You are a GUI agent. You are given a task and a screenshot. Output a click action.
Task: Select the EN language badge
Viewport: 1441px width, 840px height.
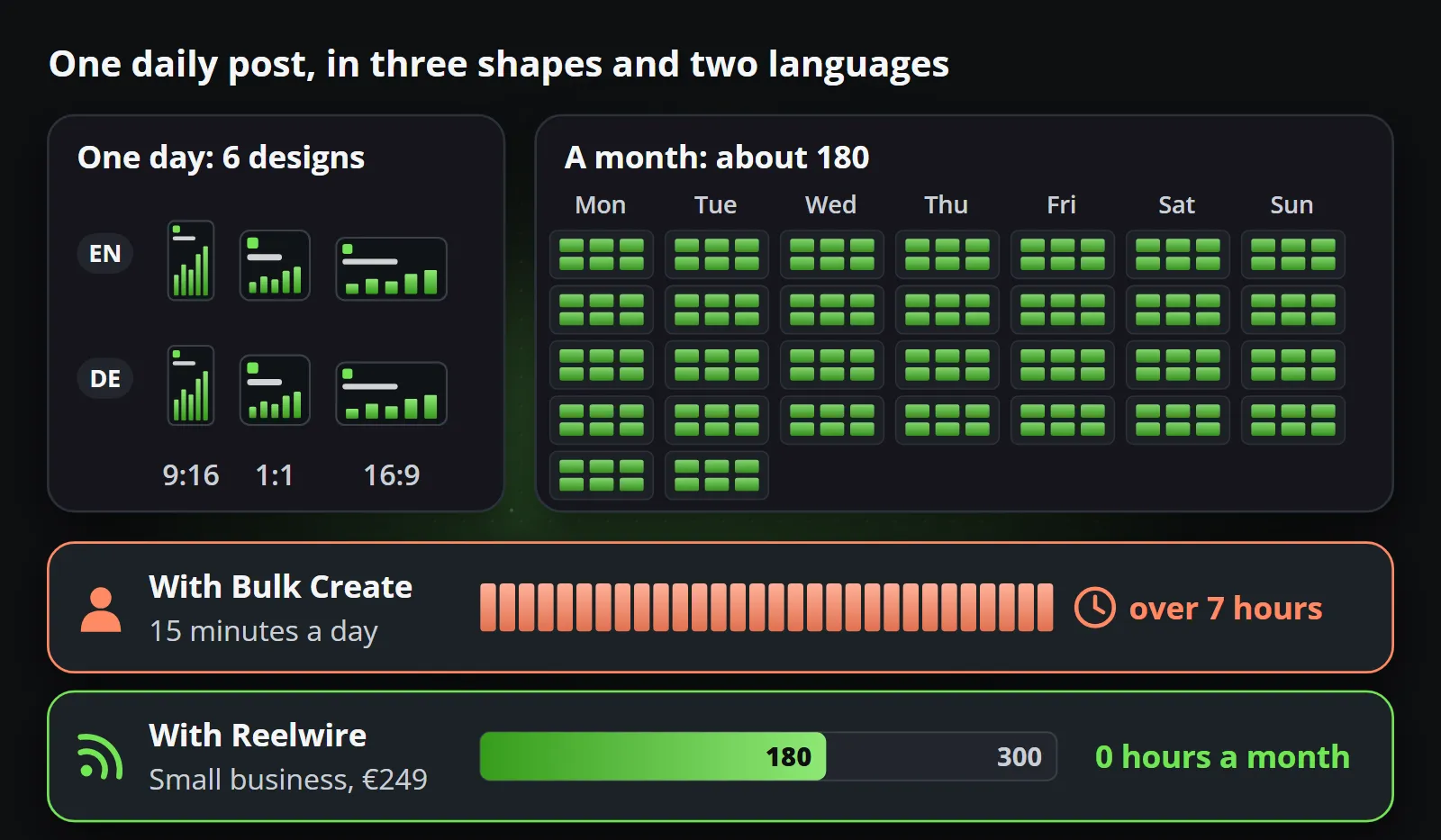coord(105,254)
